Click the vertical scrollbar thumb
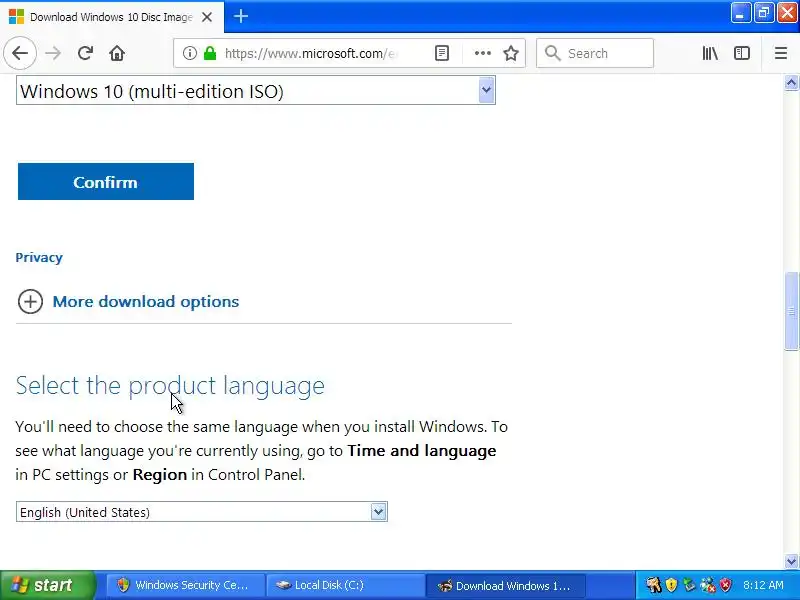800x600 pixels. pyautogui.click(x=791, y=311)
